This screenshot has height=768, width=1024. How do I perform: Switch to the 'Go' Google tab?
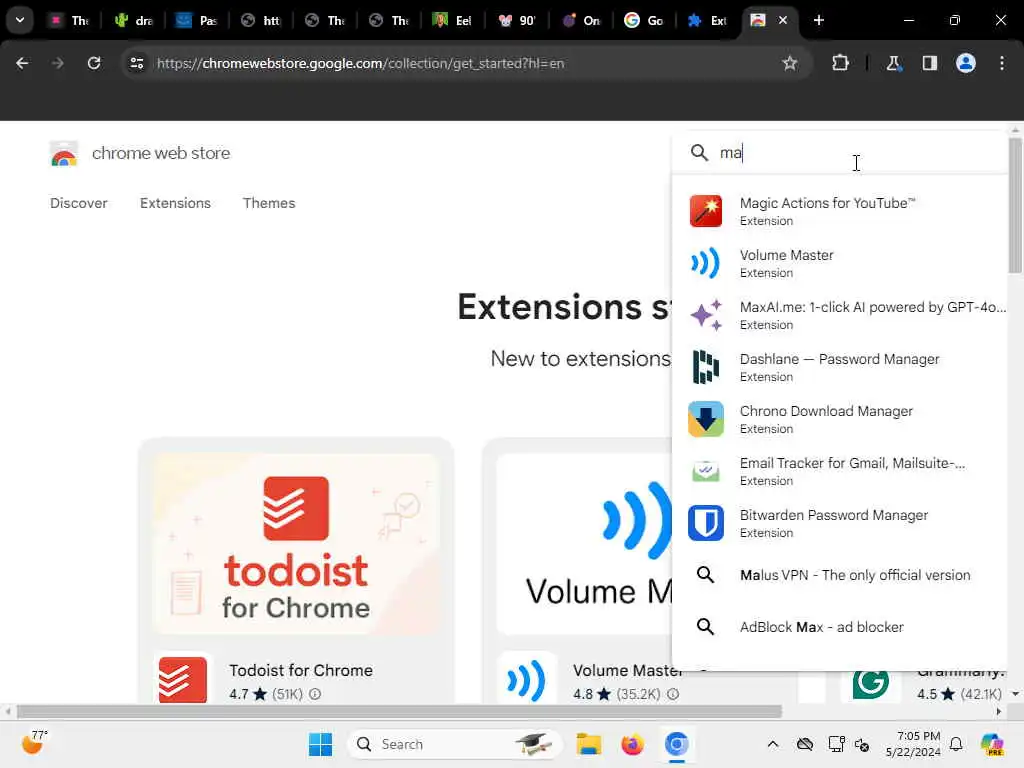[x=643, y=20]
